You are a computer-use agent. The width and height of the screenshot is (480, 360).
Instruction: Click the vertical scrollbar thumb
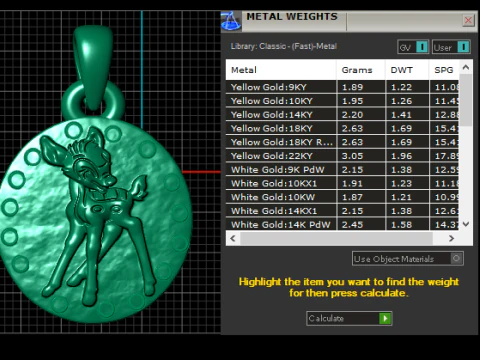[x=466, y=100]
